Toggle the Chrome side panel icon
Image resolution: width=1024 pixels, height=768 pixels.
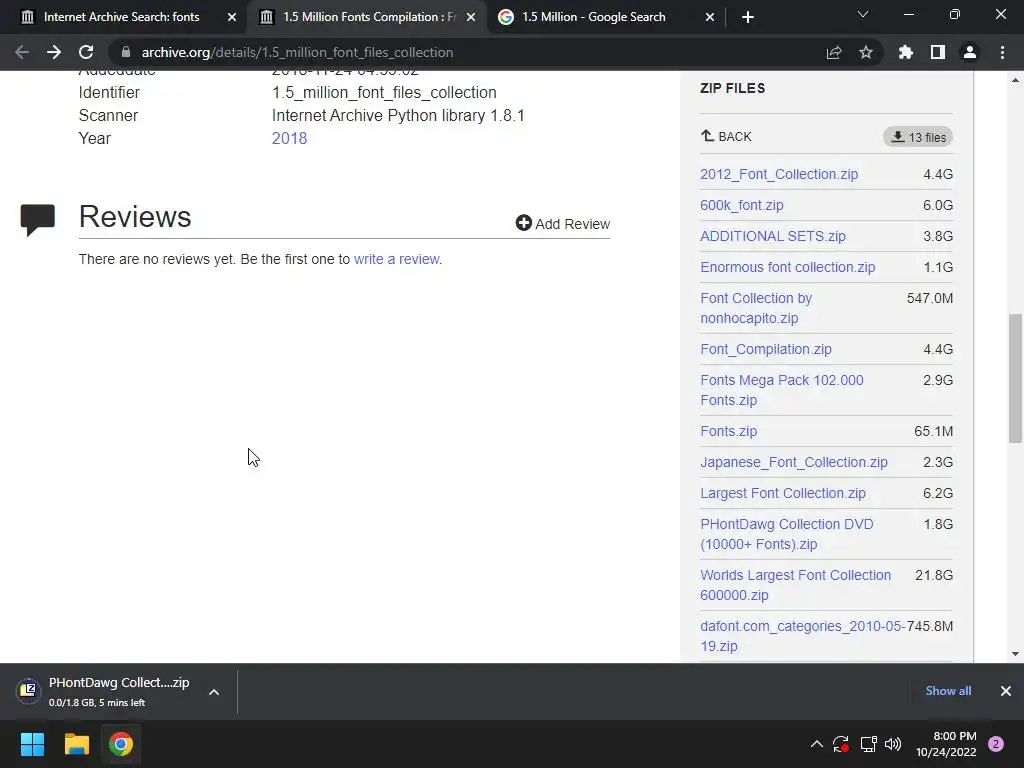click(938, 52)
